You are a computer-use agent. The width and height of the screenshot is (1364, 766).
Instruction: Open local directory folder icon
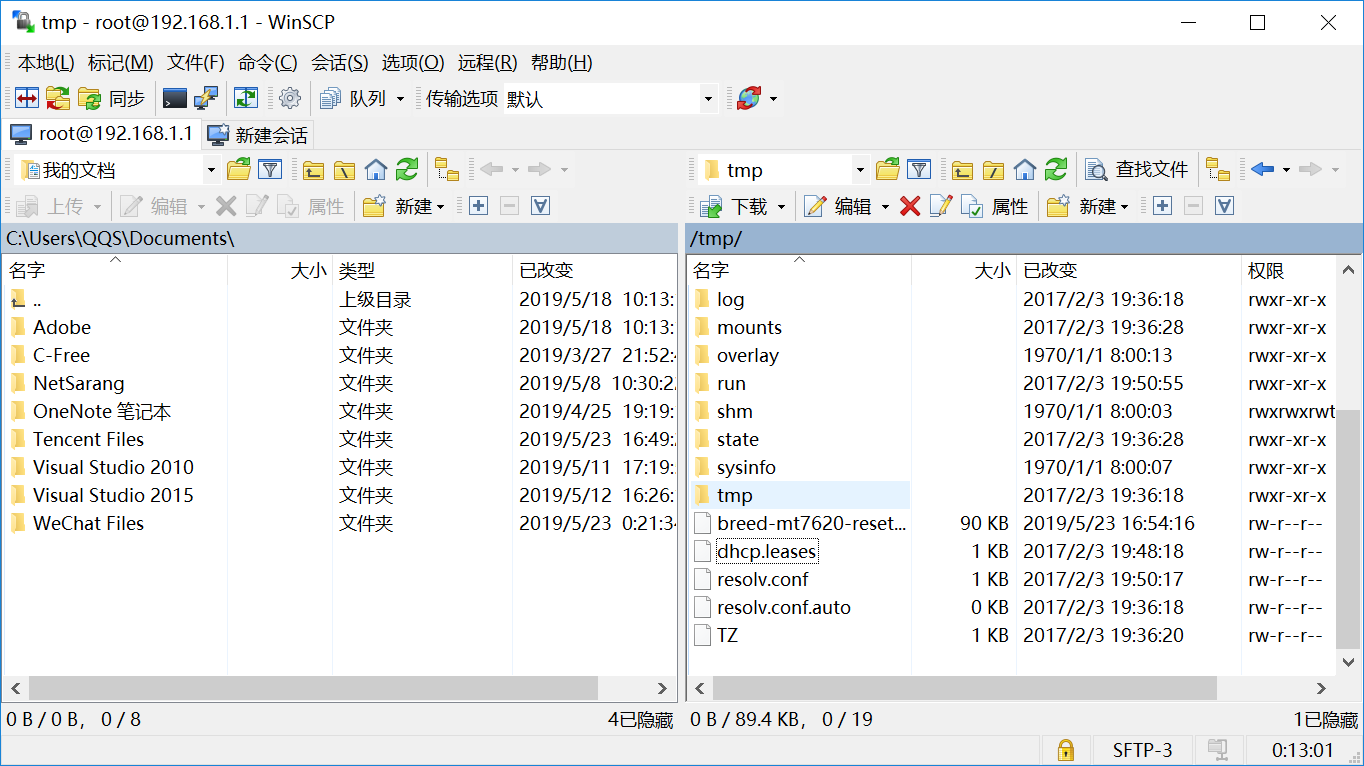[239, 169]
